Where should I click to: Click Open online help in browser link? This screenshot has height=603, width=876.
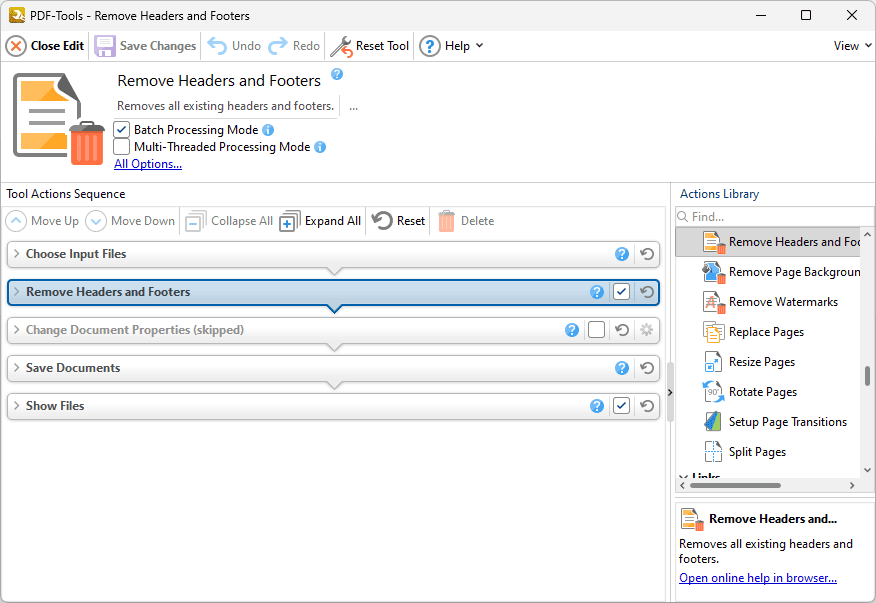758,578
